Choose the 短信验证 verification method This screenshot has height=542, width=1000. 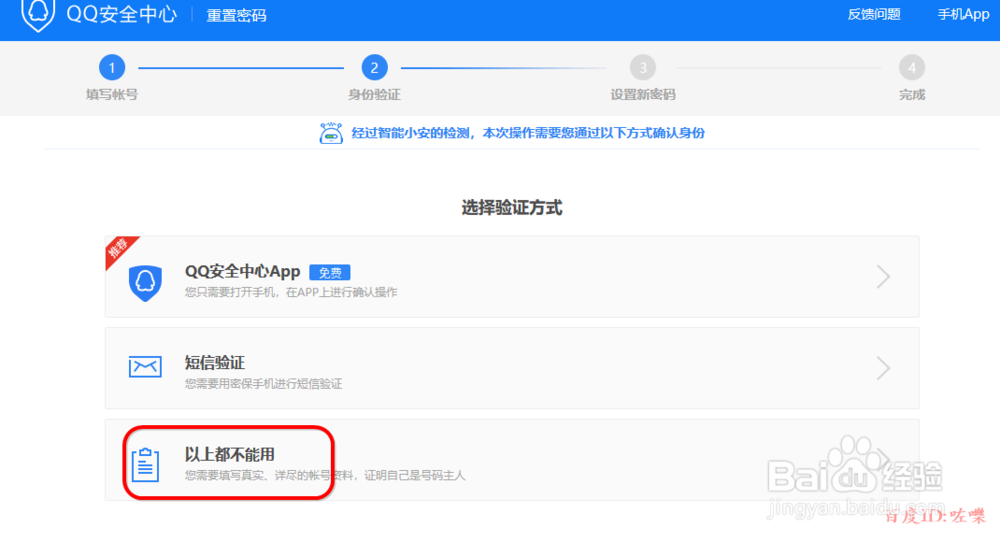coord(512,368)
